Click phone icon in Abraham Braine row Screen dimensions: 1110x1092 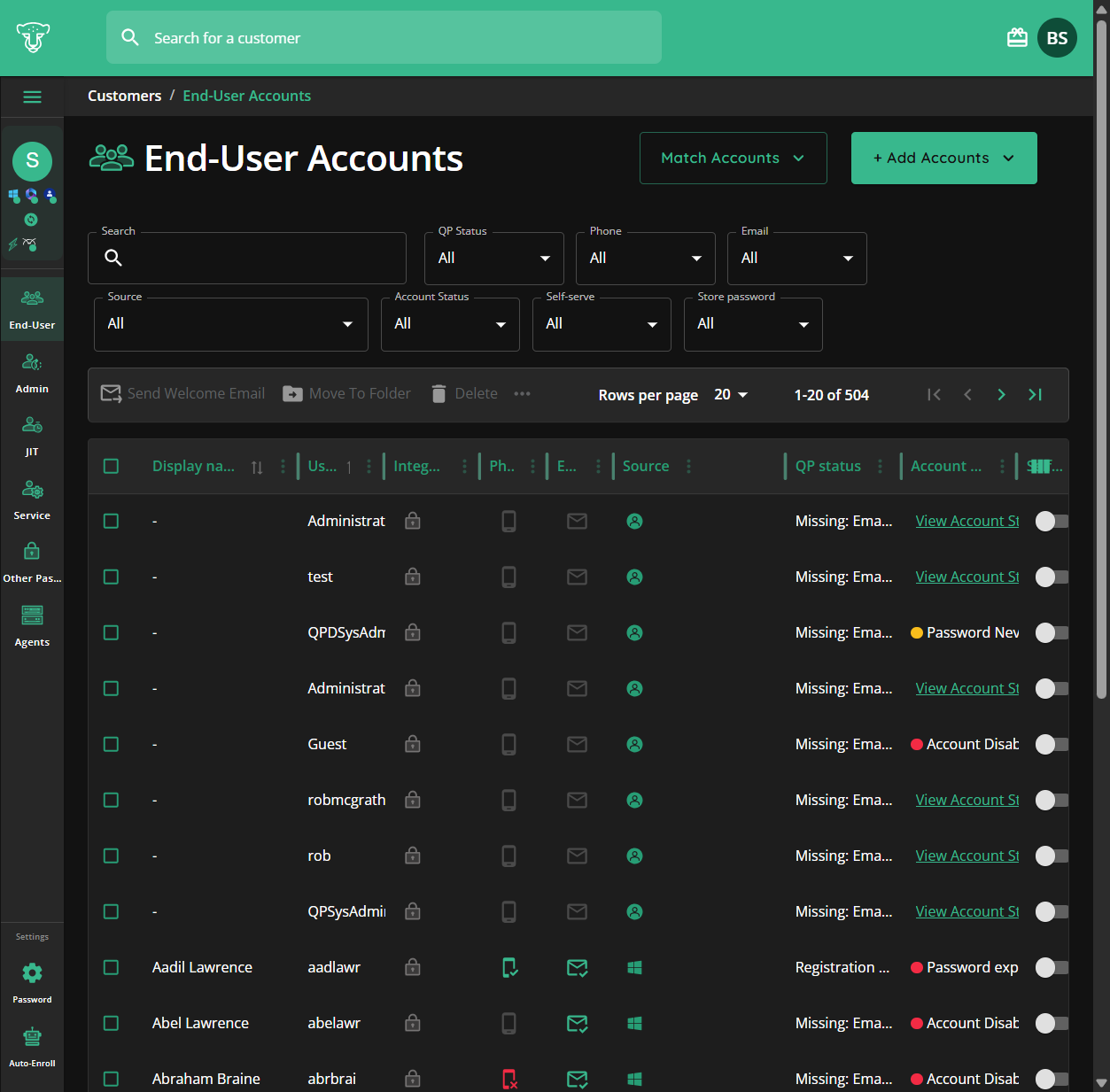pos(509,1079)
